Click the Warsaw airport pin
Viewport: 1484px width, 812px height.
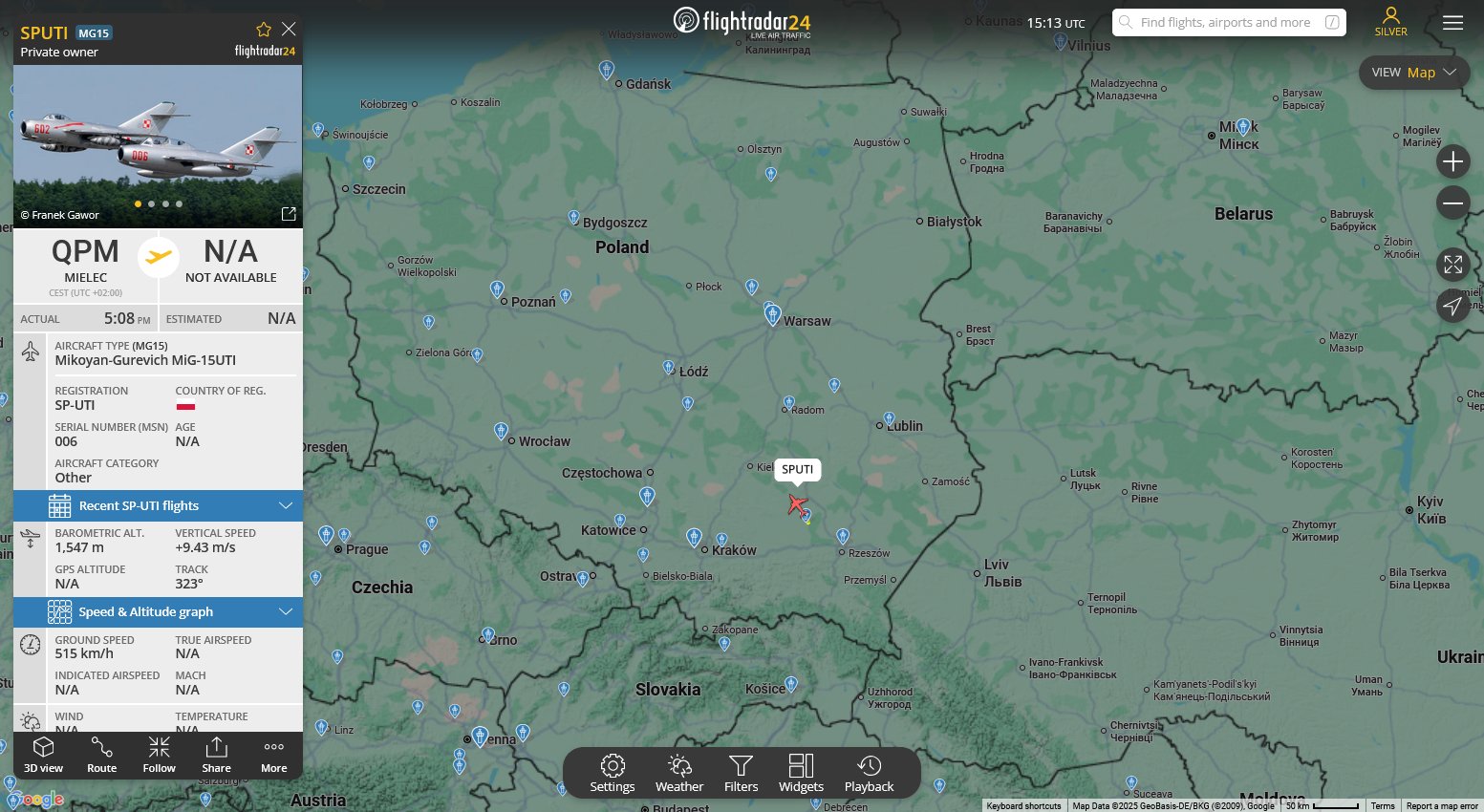772,313
